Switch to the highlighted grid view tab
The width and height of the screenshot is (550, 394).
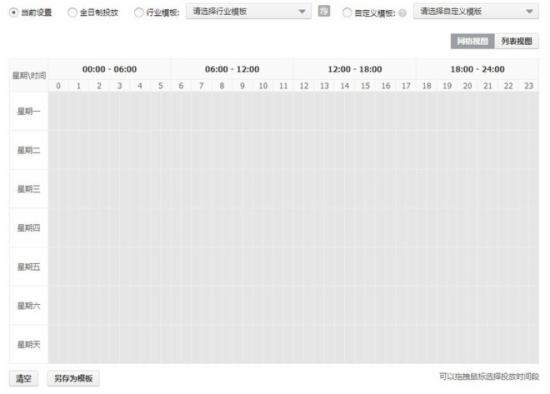pos(472,41)
